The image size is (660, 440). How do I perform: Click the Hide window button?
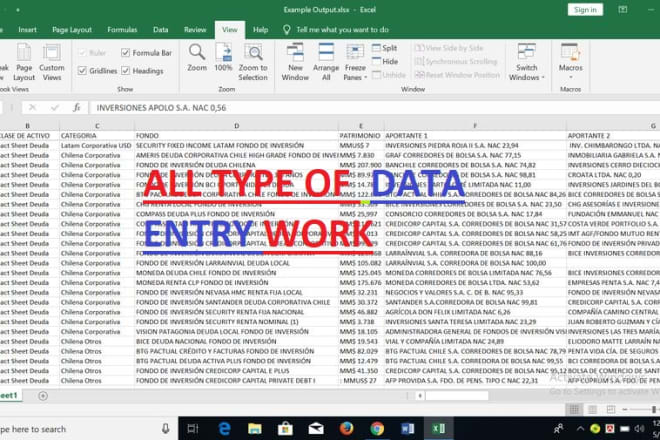tap(385, 61)
